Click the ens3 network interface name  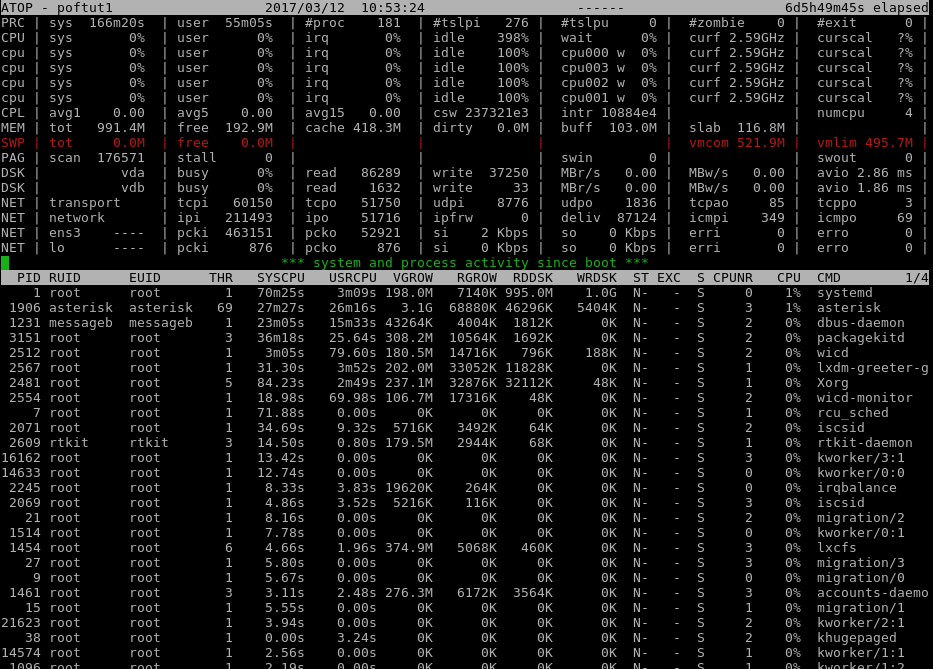pyautogui.click(x=65, y=233)
